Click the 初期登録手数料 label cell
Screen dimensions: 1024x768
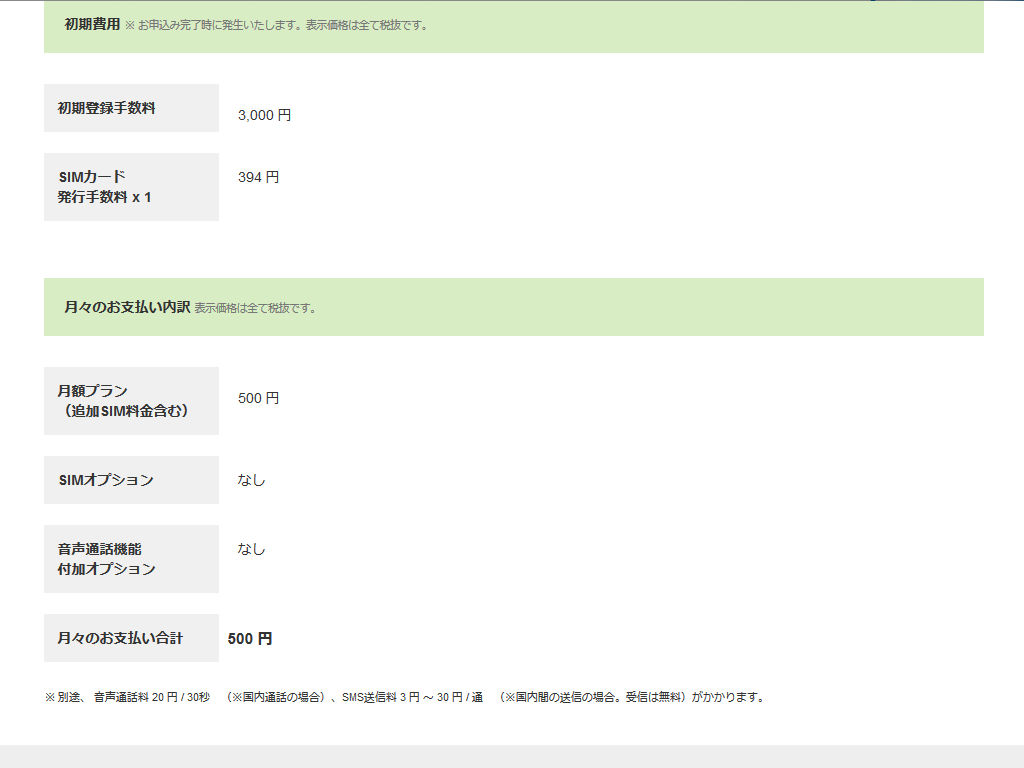(131, 108)
